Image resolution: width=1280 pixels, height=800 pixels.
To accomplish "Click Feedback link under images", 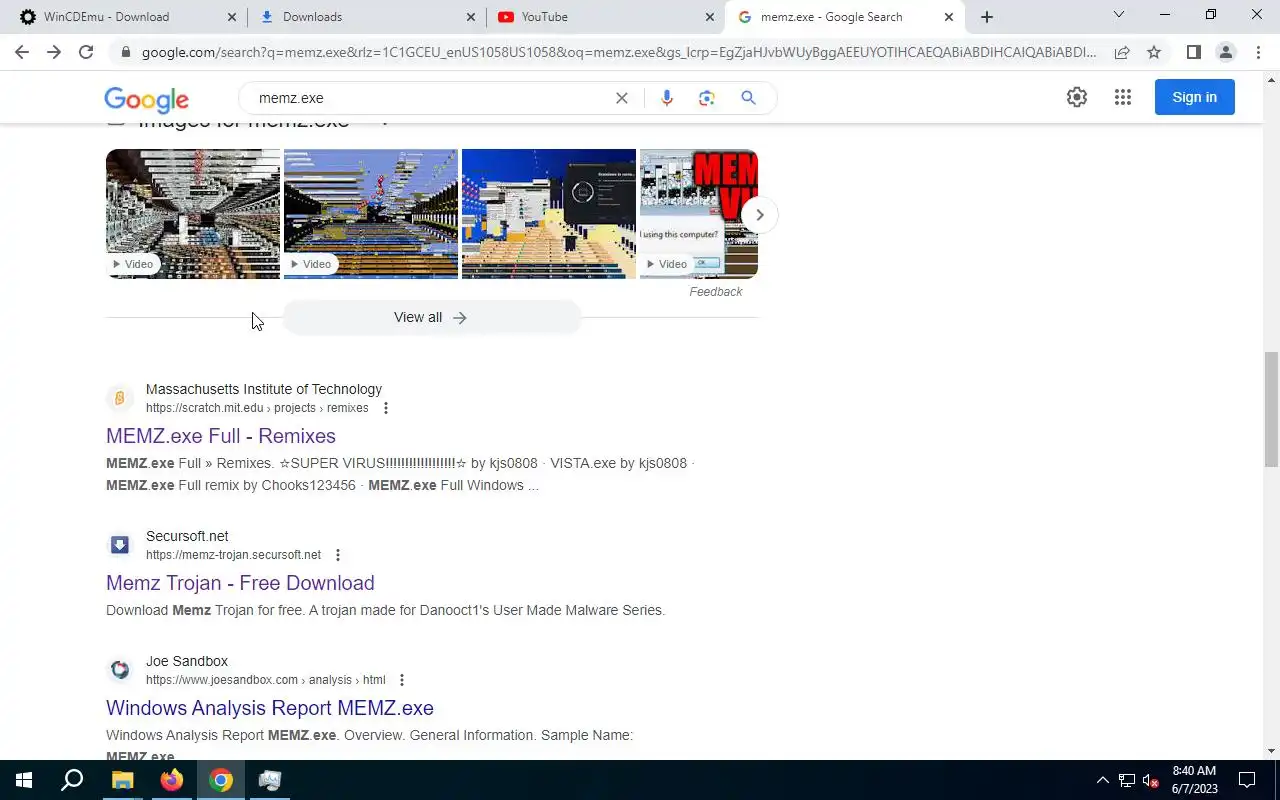I will (x=716, y=292).
